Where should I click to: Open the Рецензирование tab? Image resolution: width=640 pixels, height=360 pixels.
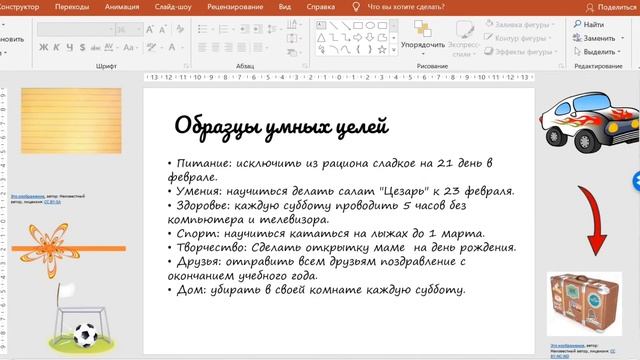click(x=235, y=7)
